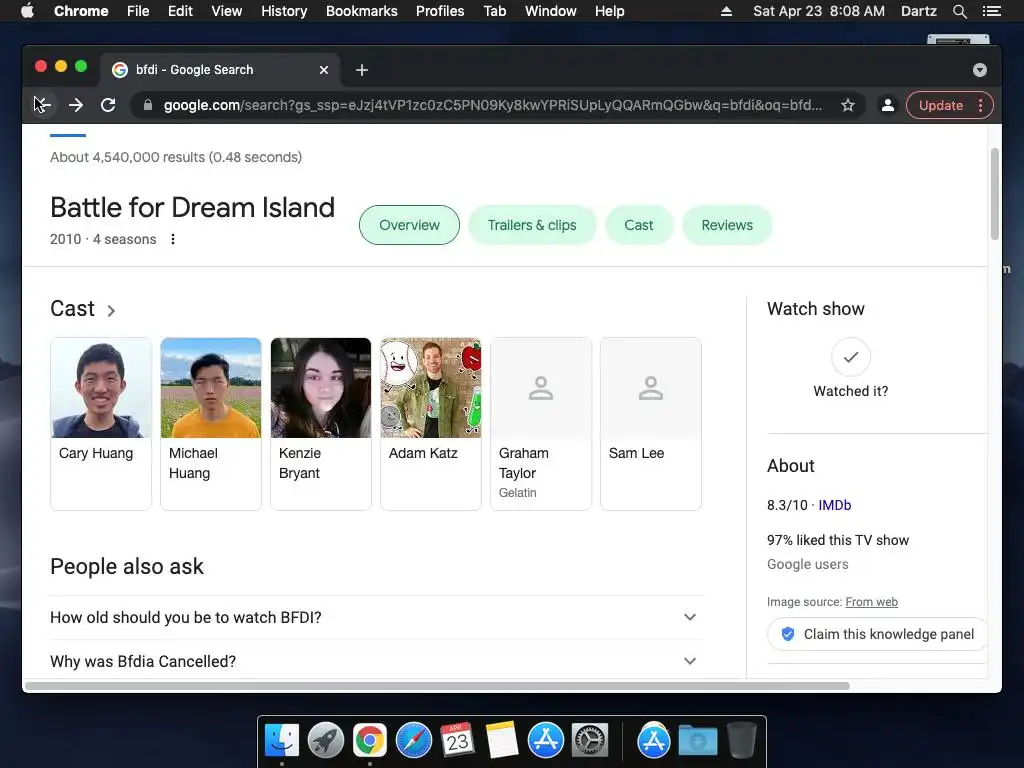The width and height of the screenshot is (1024, 768).
Task: Open the Tab menu
Action: click(494, 11)
